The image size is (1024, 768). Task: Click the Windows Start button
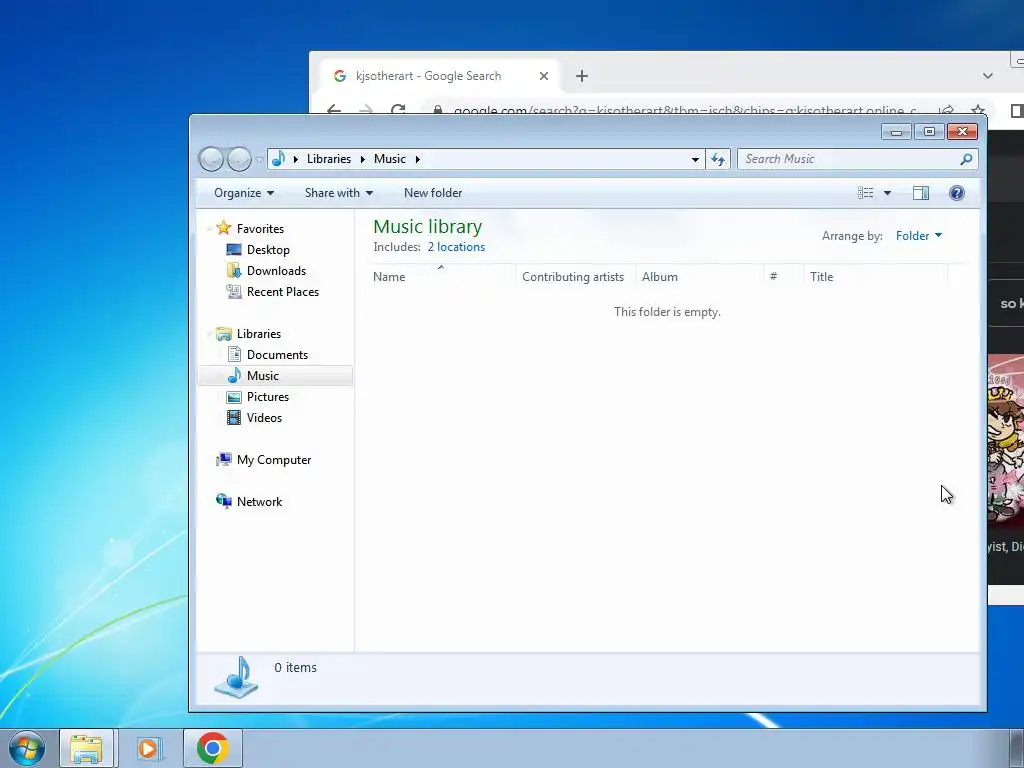coord(27,748)
